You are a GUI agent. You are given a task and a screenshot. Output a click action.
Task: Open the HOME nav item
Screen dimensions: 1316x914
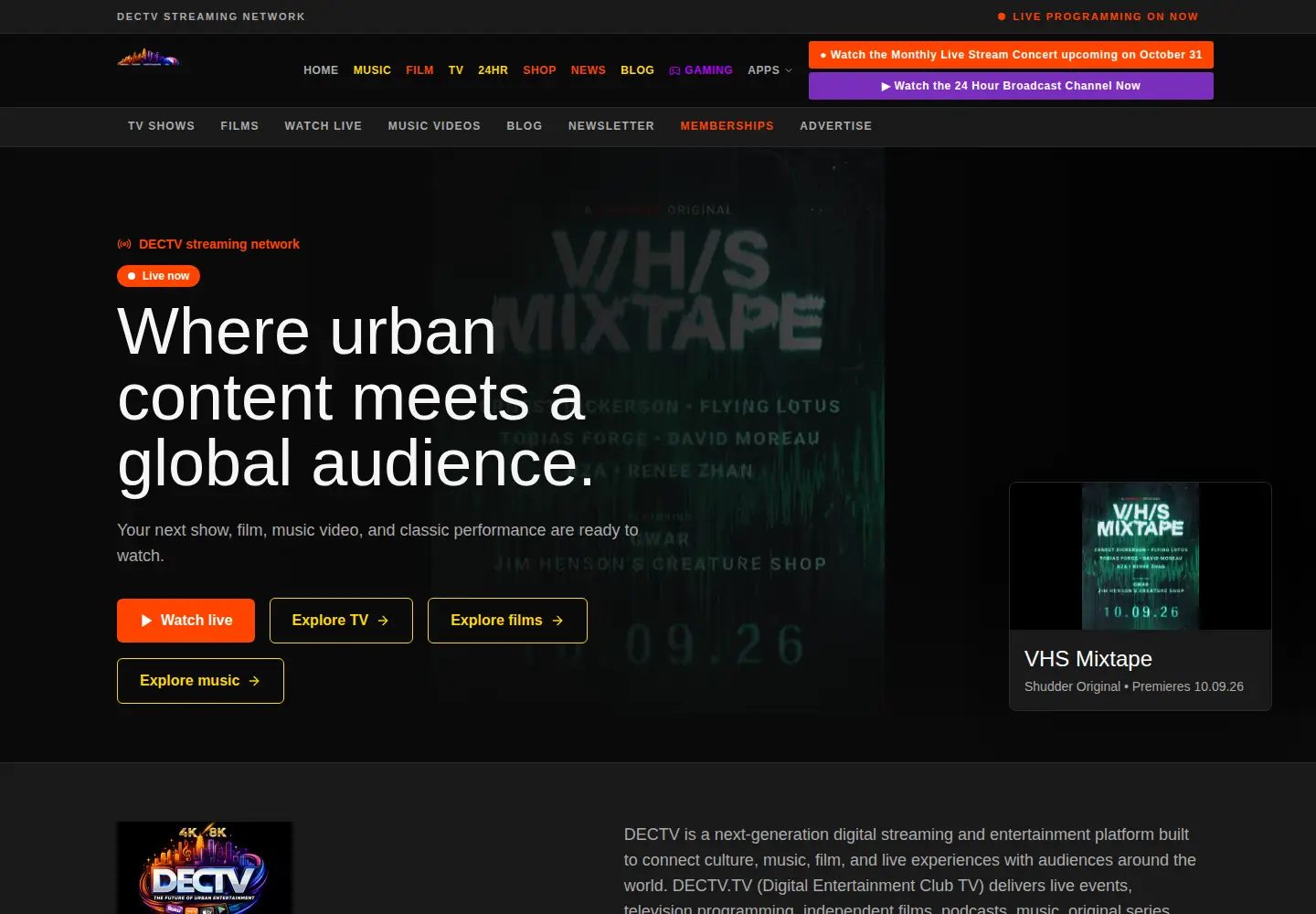pos(321,70)
